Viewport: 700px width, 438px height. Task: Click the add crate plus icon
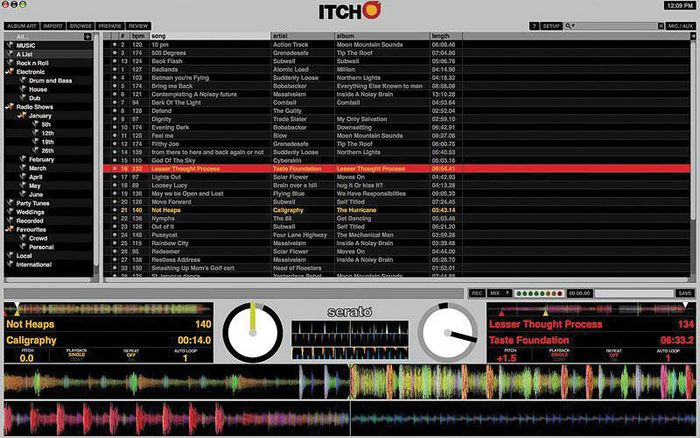[x=87, y=36]
